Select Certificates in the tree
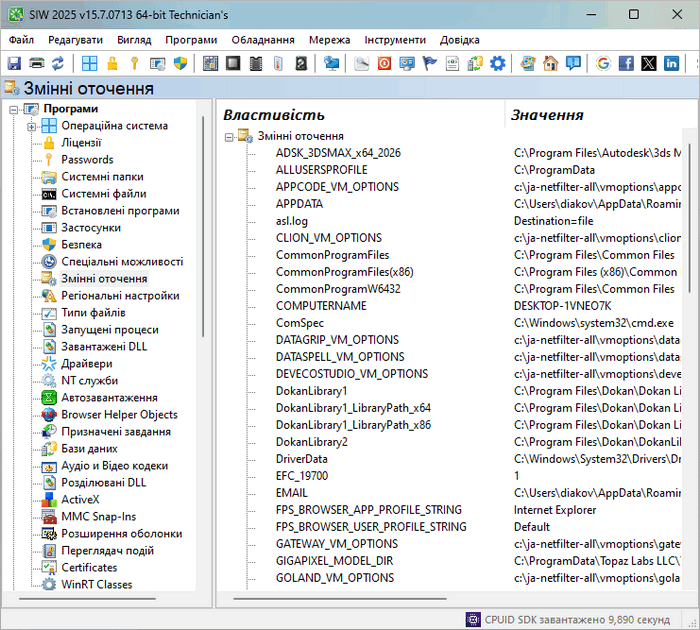Image resolution: width=700 pixels, height=630 pixels. (x=89, y=567)
